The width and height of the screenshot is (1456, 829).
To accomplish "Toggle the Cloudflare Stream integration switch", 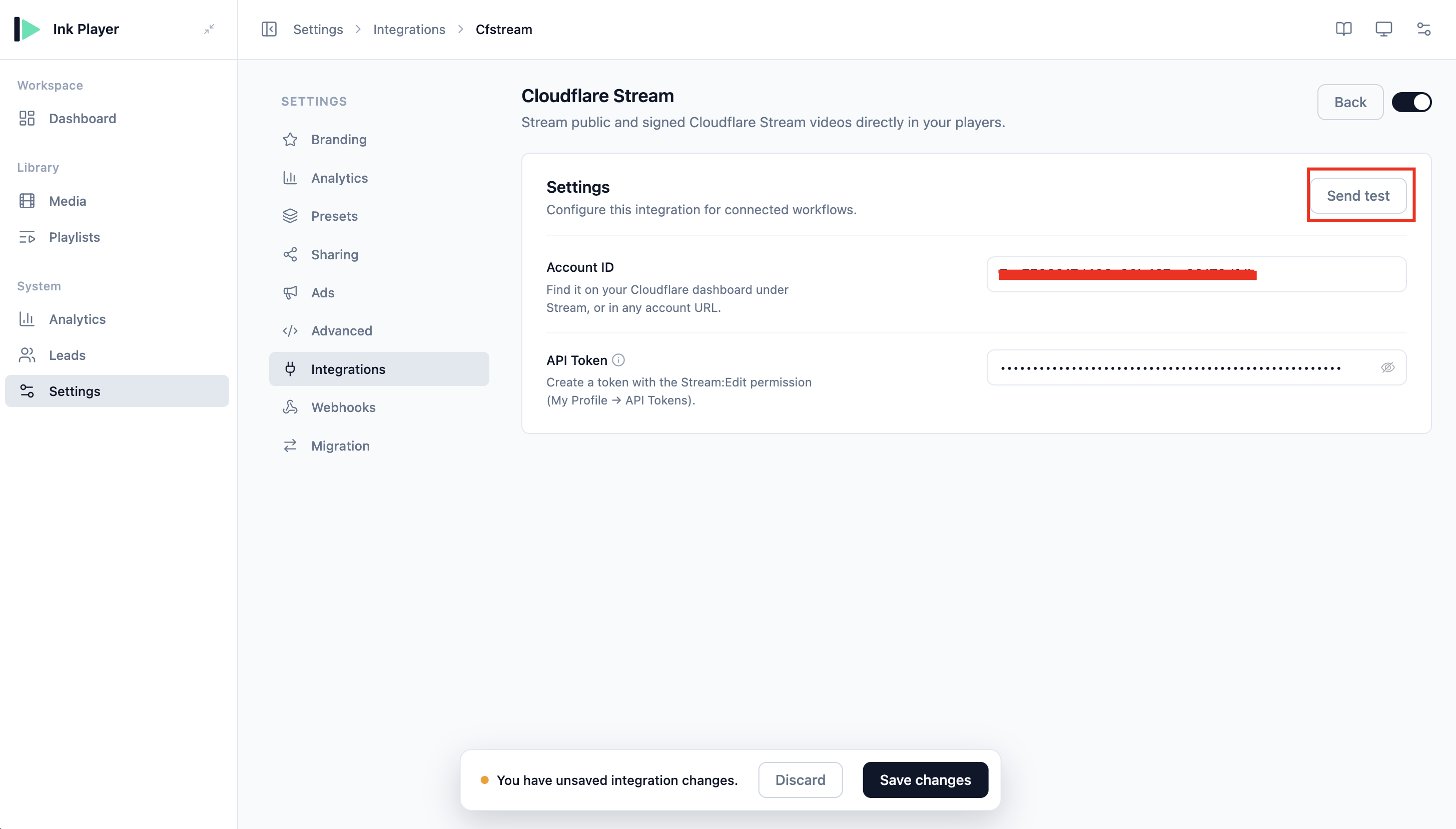I will click(x=1411, y=103).
